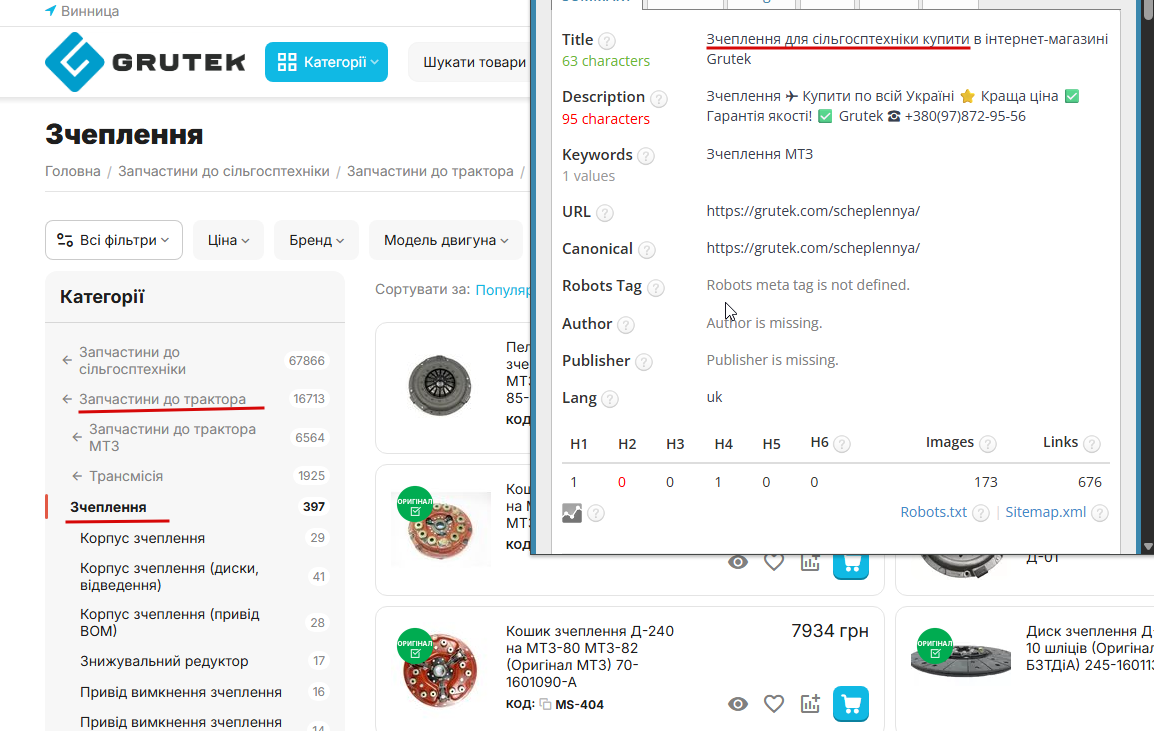Open Модель двигуна filter dropdown
Viewport: 1154px width, 731px height.
click(x=445, y=240)
